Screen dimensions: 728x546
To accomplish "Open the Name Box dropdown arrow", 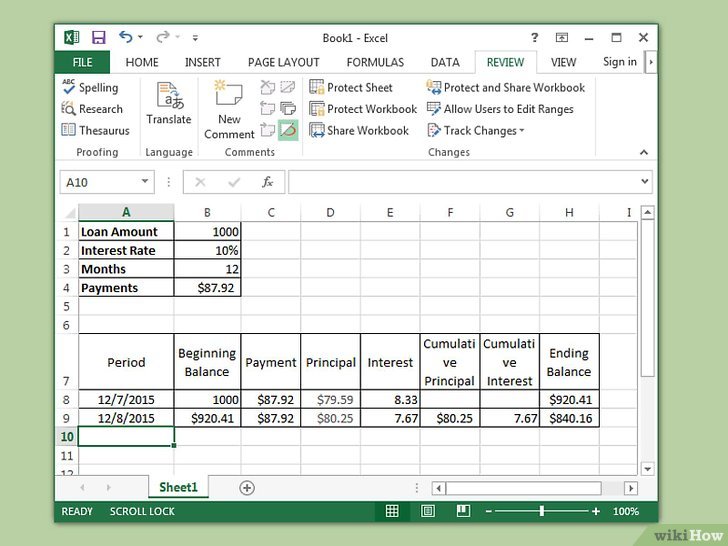I will click(x=145, y=182).
